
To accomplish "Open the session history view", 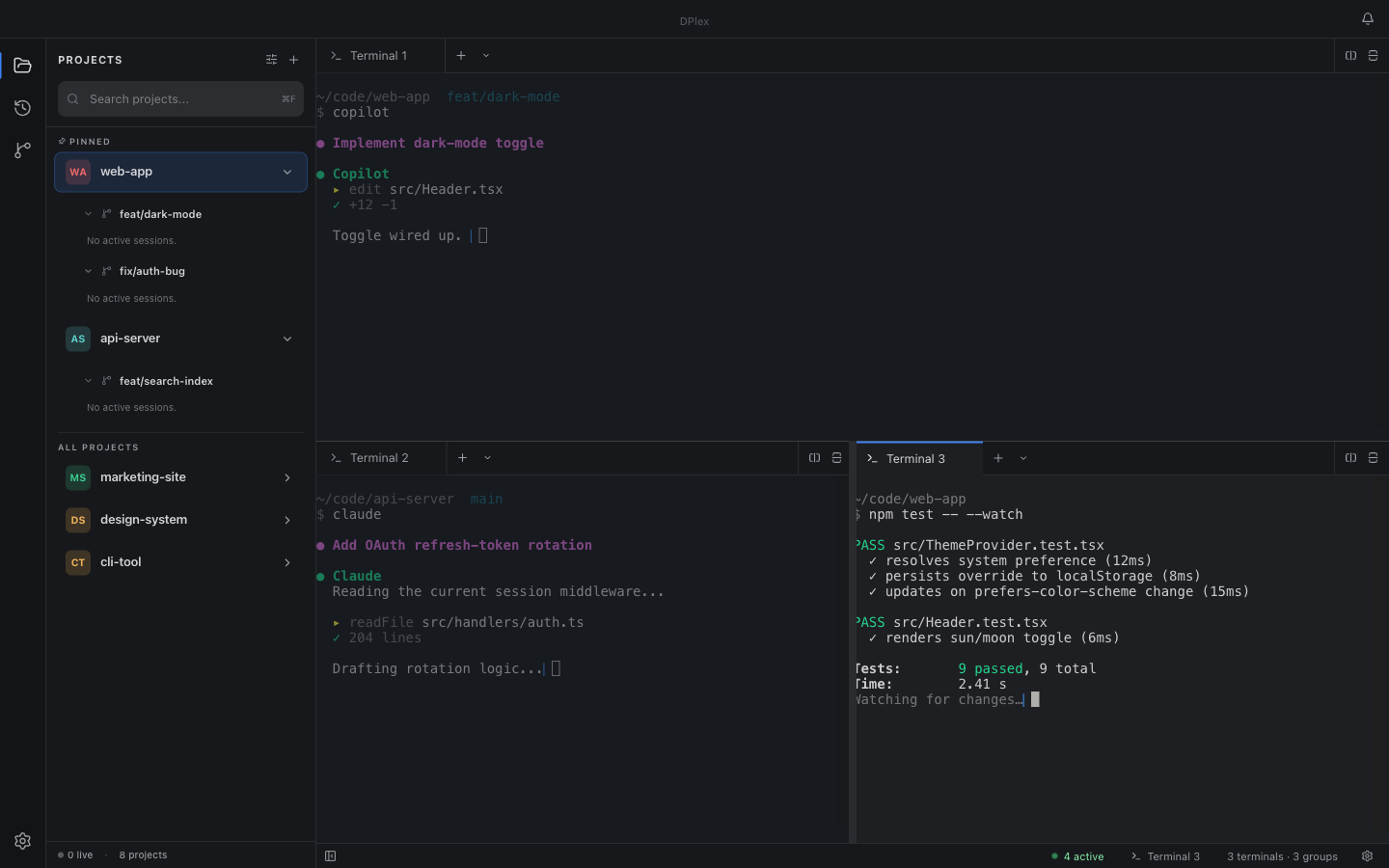I will tap(23, 108).
